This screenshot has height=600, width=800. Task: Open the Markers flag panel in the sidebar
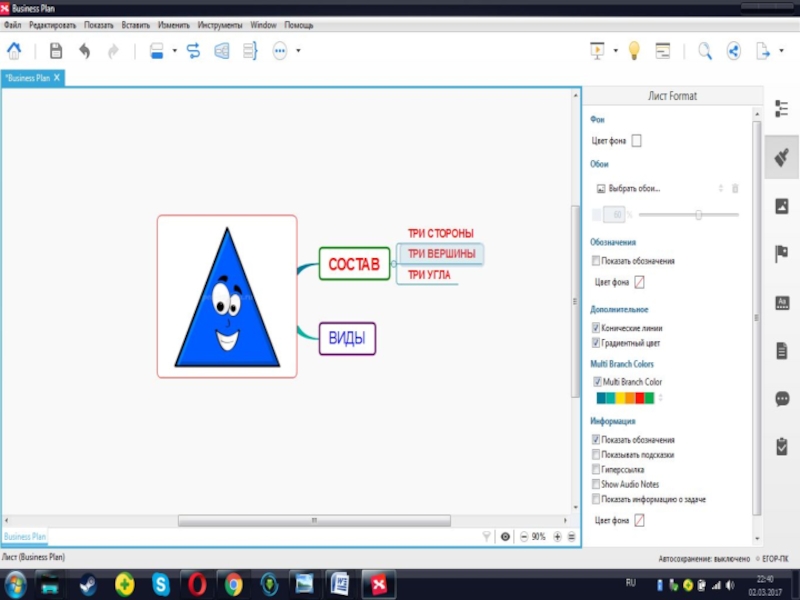click(x=782, y=253)
